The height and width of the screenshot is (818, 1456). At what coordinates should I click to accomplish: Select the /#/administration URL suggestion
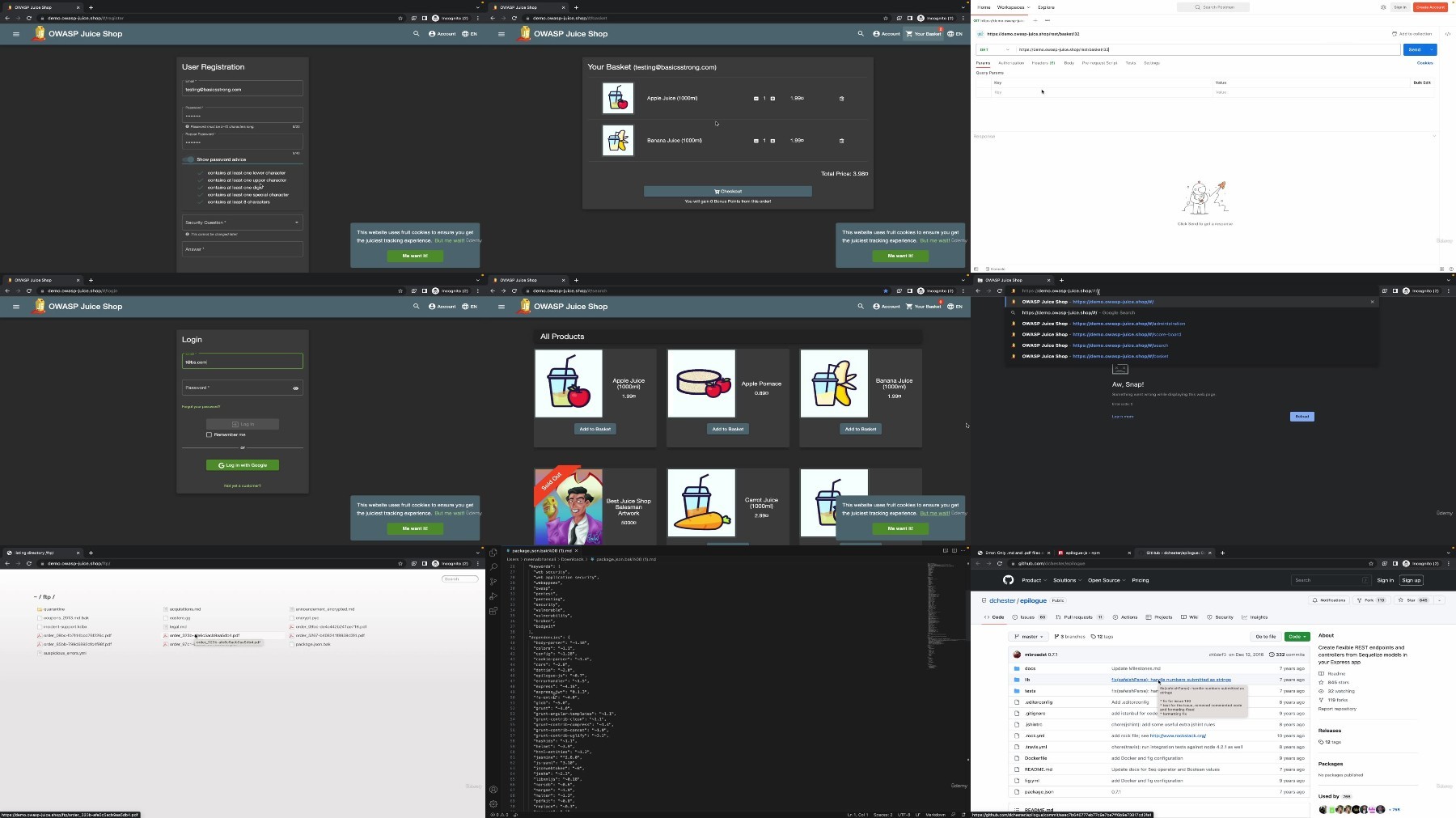[x=1191, y=324]
